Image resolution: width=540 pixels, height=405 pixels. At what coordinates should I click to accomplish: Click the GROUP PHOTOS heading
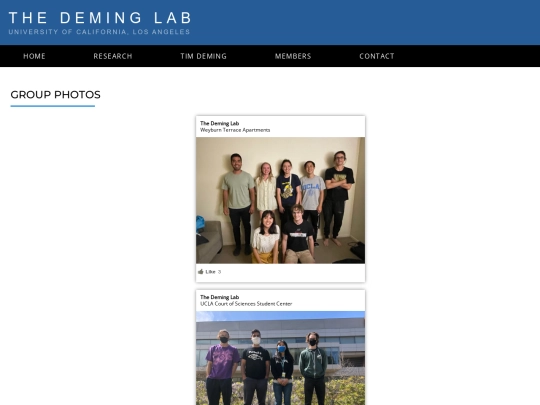55,95
